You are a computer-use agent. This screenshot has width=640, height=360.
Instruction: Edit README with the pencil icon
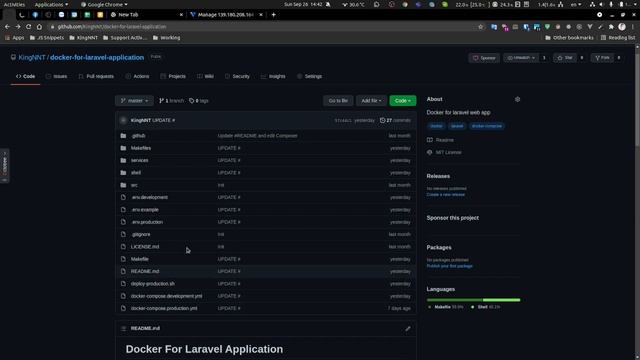pyautogui.click(x=408, y=329)
